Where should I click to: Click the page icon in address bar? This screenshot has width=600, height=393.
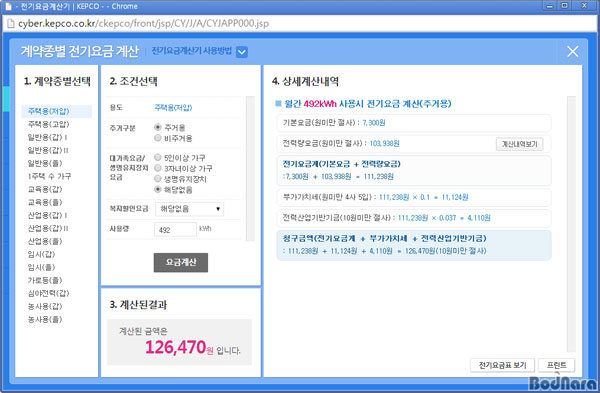[x=11, y=24]
